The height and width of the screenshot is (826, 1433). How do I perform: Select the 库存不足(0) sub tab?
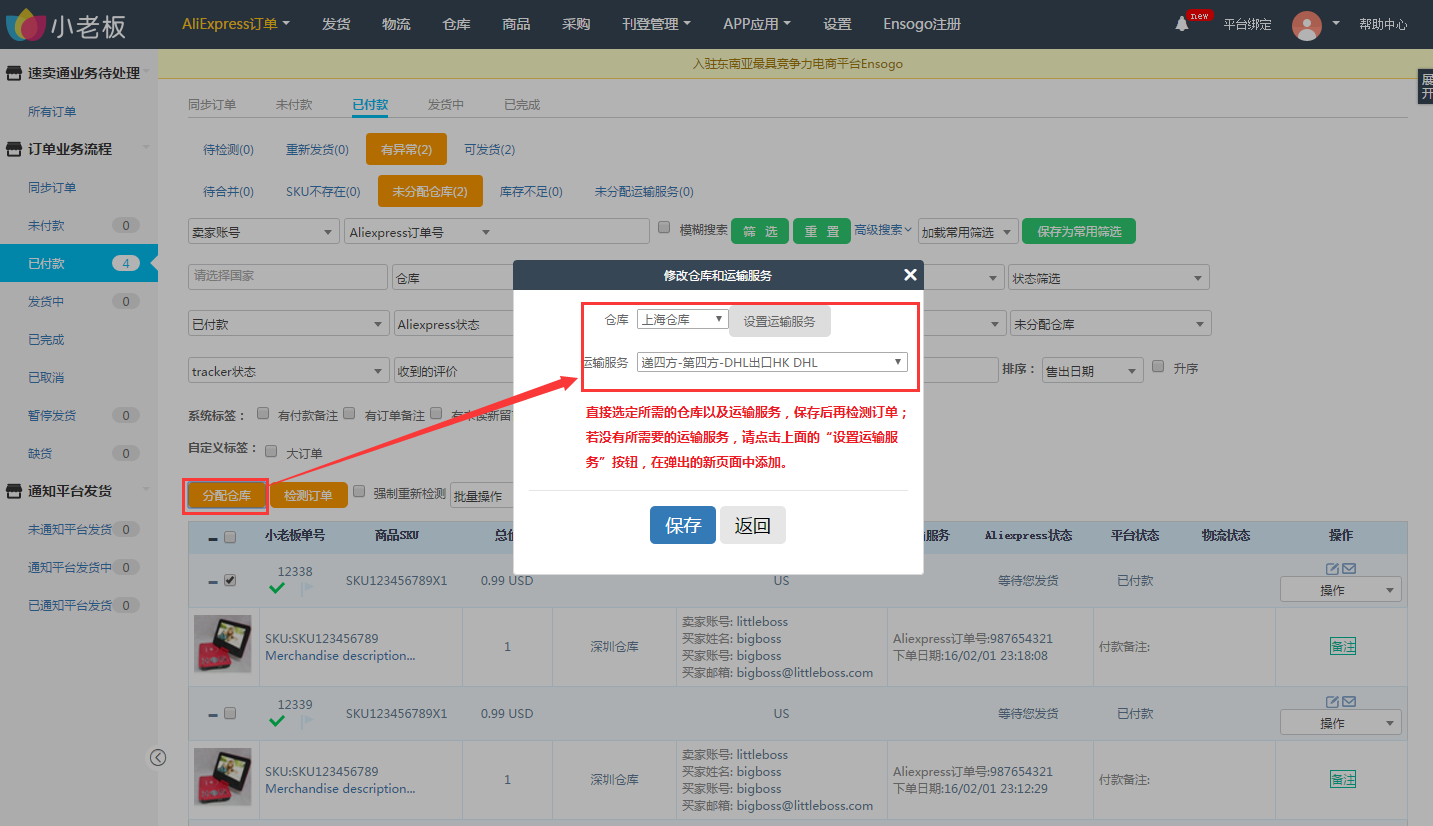pos(531,191)
